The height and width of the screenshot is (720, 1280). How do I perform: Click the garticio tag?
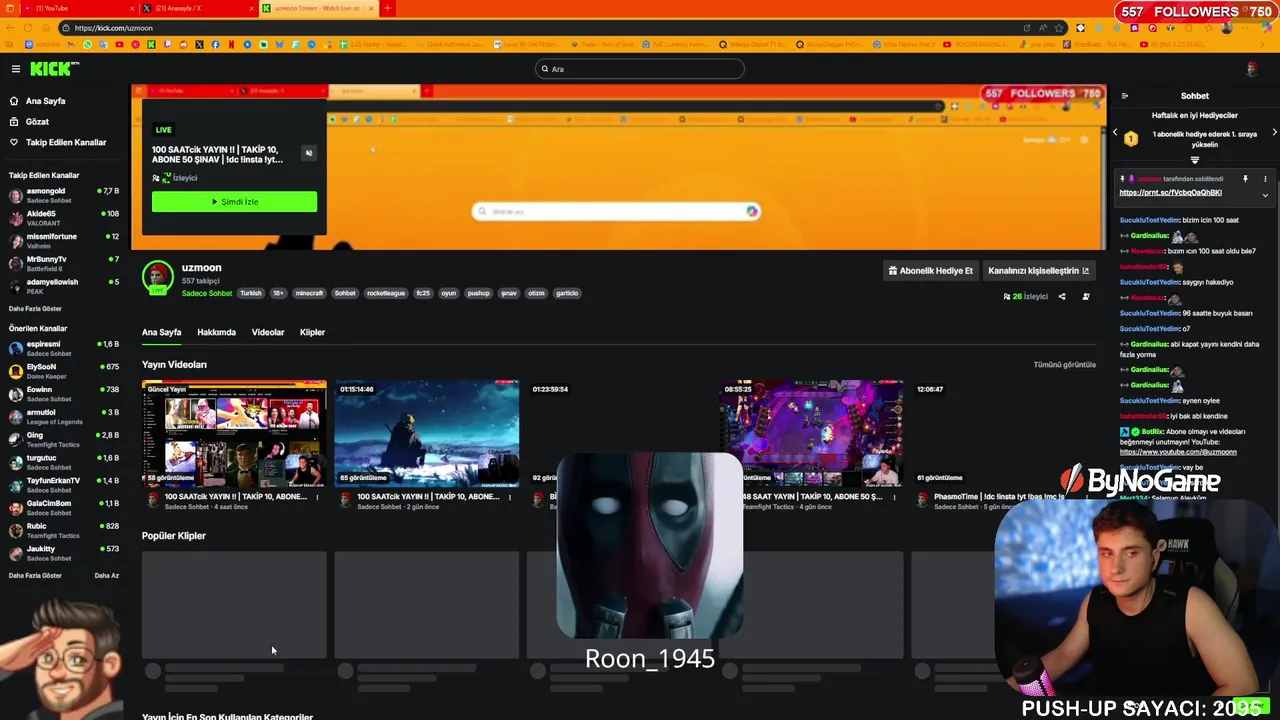point(567,293)
